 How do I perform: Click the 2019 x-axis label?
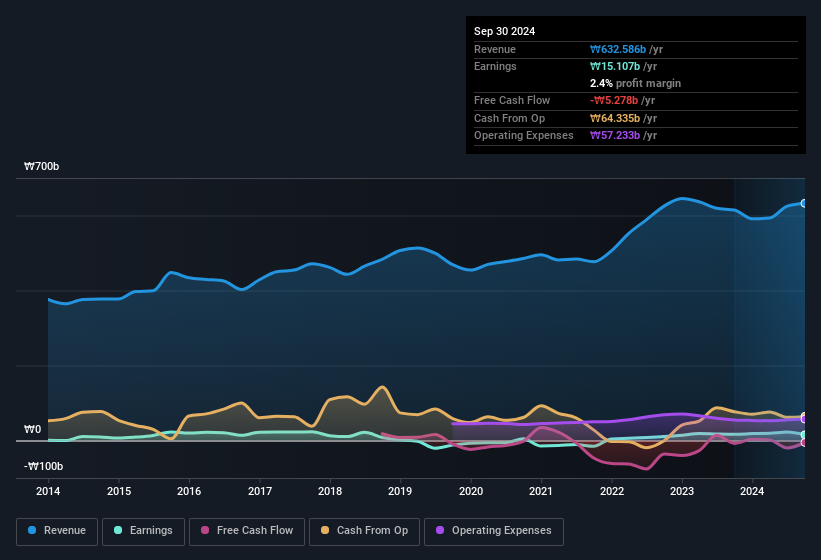point(400,491)
